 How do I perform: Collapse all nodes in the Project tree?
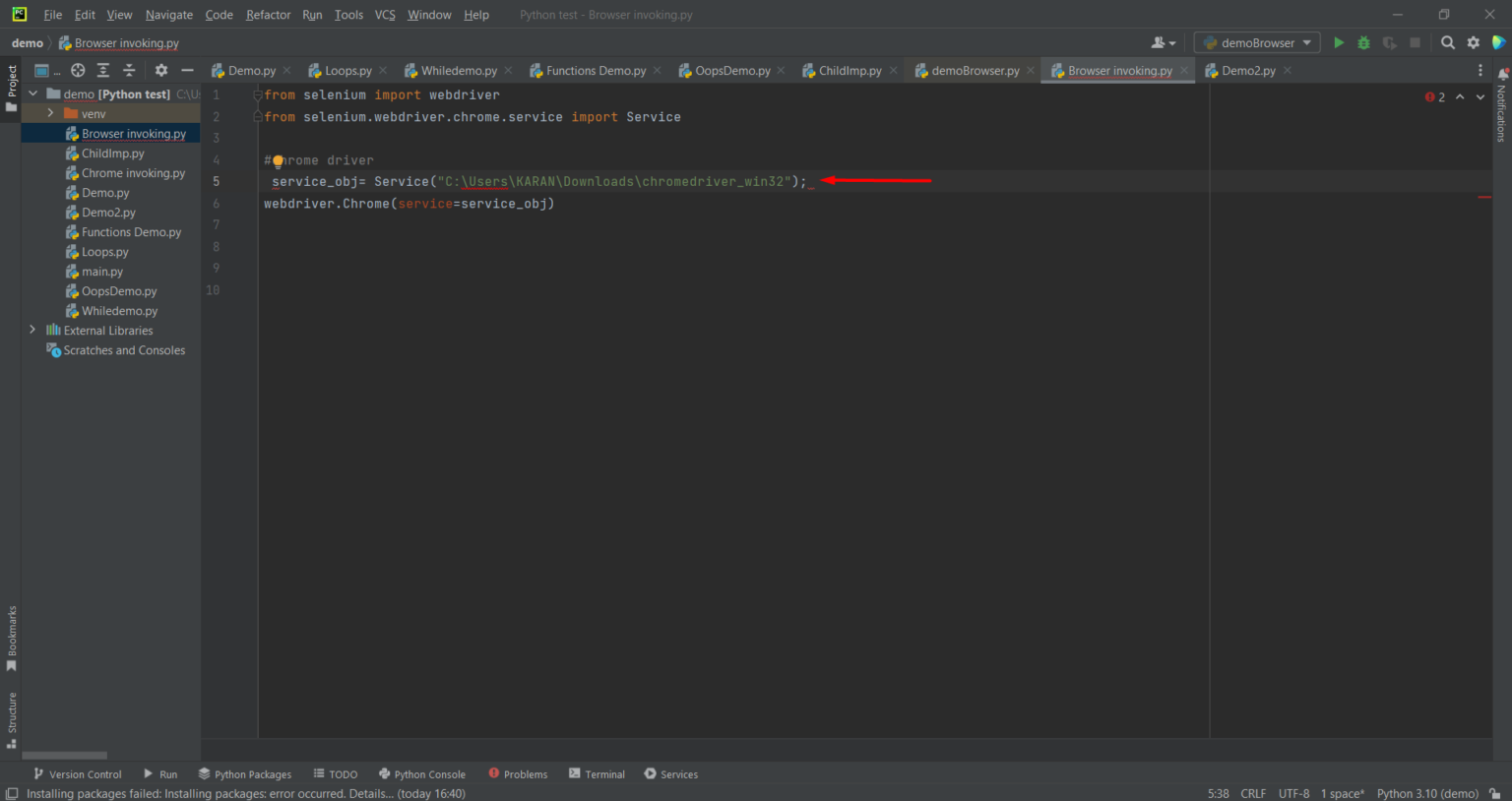[130, 70]
